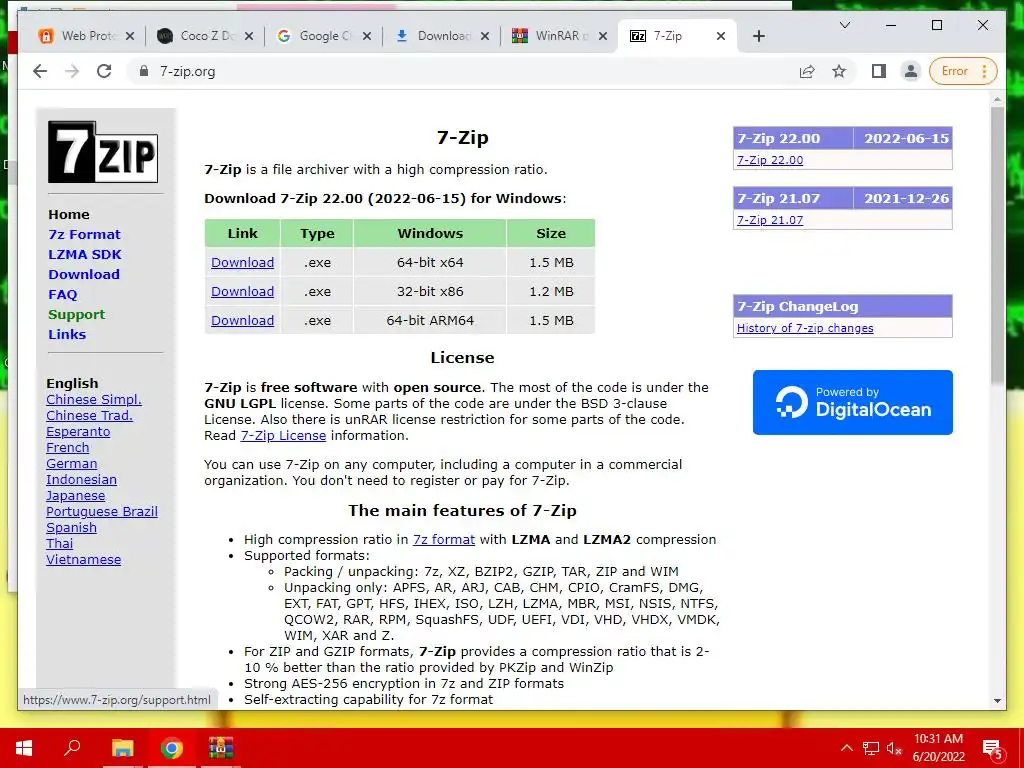Download the 32-bit x86 .exe
Image resolution: width=1024 pixels, height=768 pixels.
[x=242, y=291]
